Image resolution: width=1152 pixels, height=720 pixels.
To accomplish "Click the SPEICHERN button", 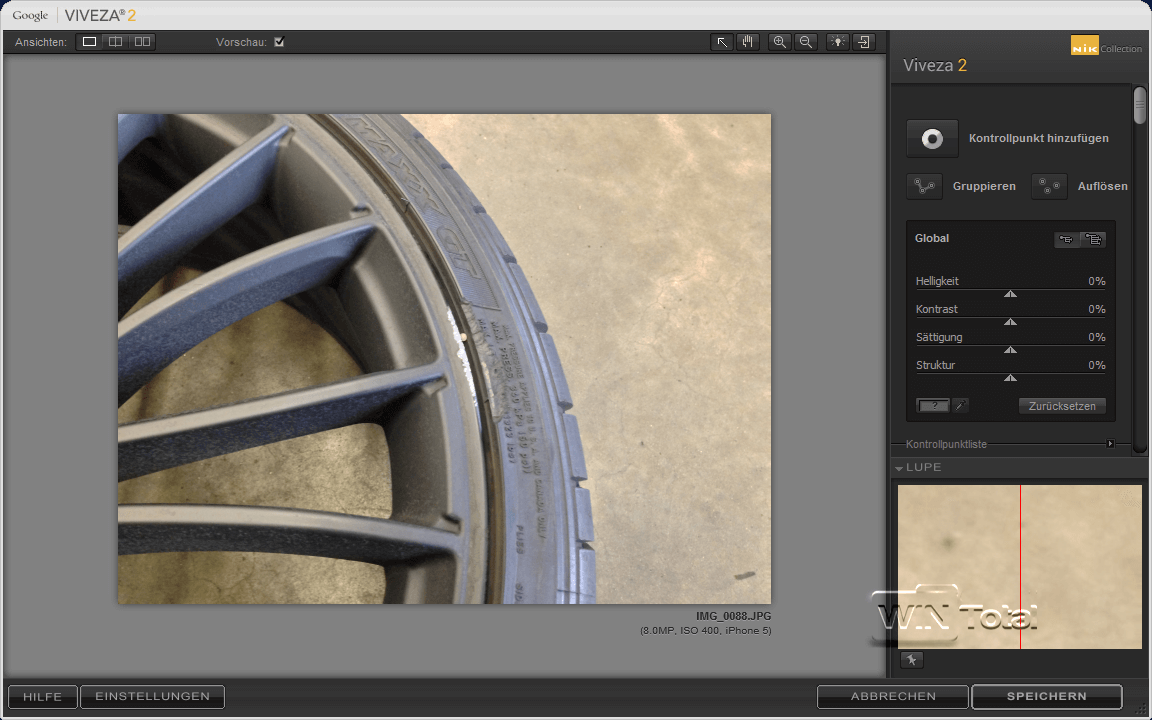I will pyautogui.click(x=1046, y=696).
